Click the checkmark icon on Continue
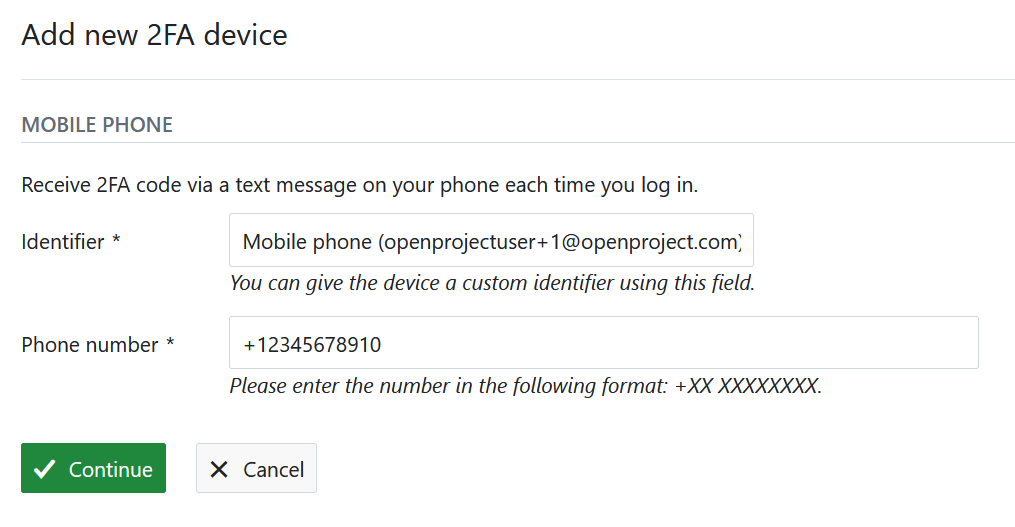Image resolution: width=1015 pixels, height=527 pixels. 44,470
